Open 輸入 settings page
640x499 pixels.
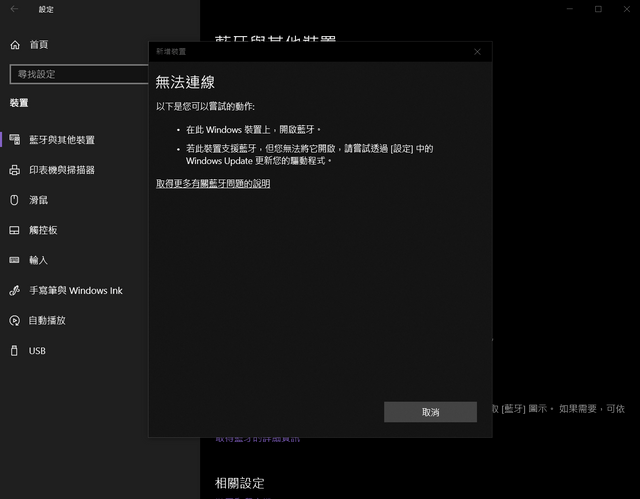pyautogui.click(x=38, y=260)
